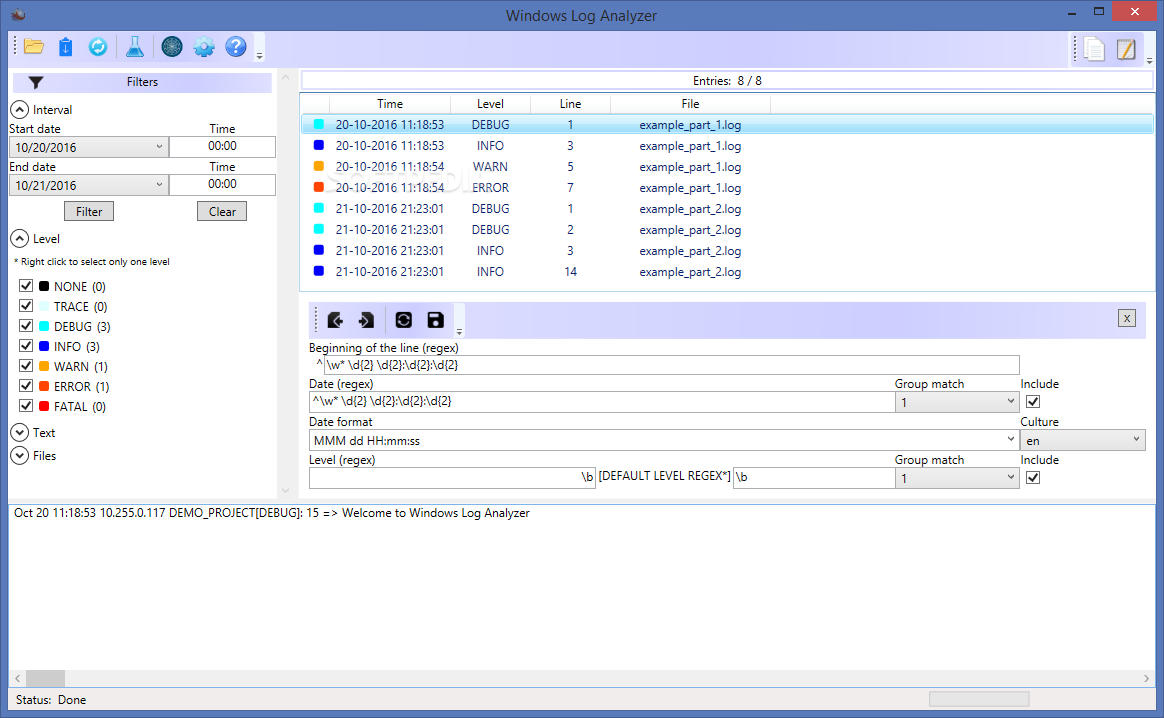Uncheck the ERROR level checkbox
This screenshot has width=1164, height=718.
coord(26,386)
